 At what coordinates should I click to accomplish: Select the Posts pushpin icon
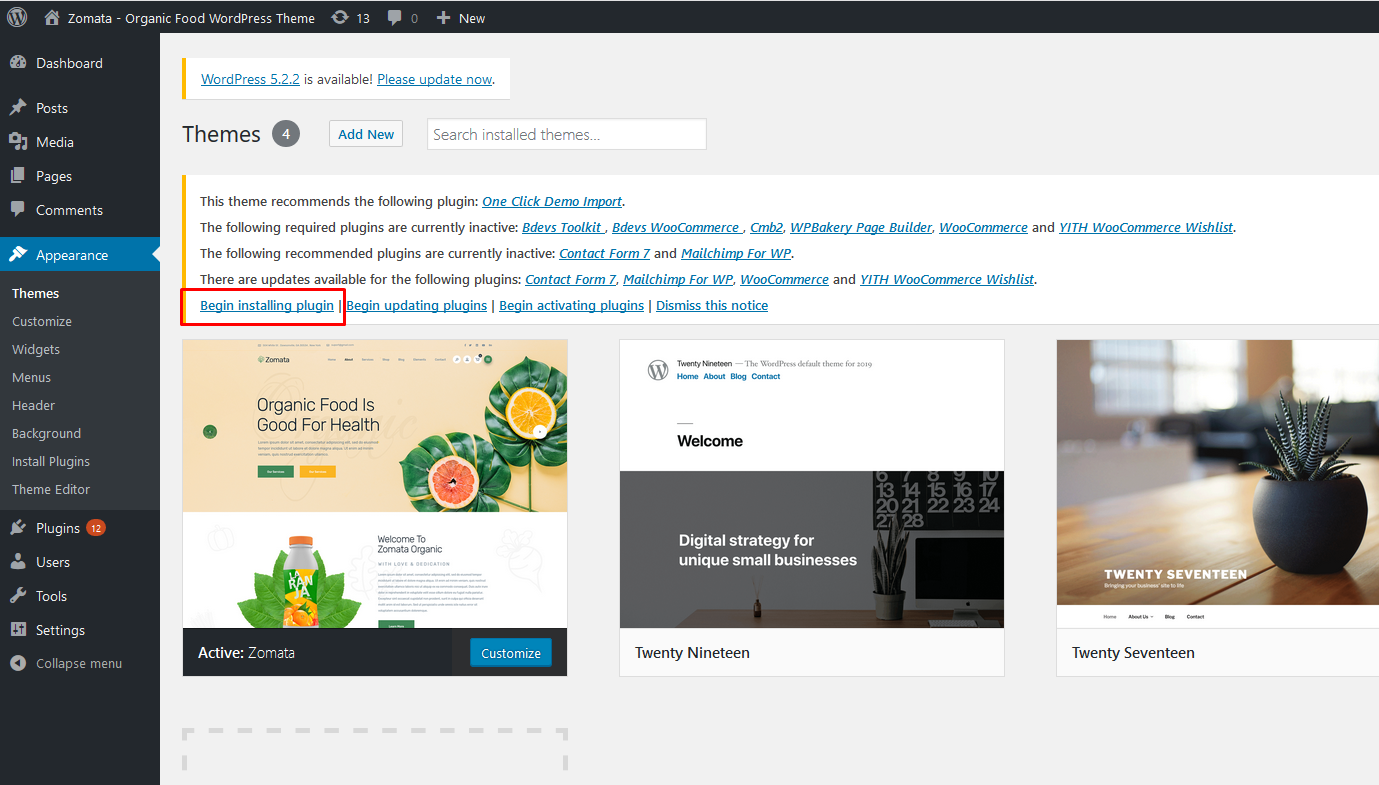[x=18, y=108]
